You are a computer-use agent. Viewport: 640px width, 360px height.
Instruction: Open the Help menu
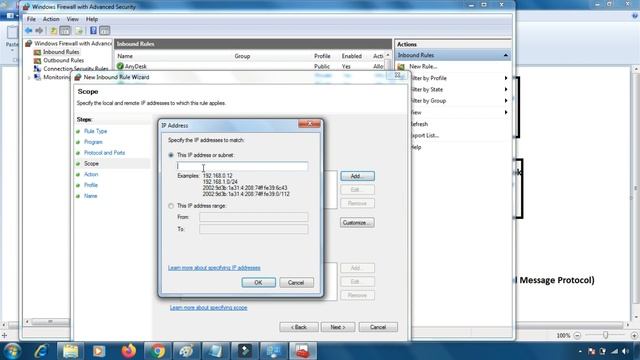pos(92,19)
